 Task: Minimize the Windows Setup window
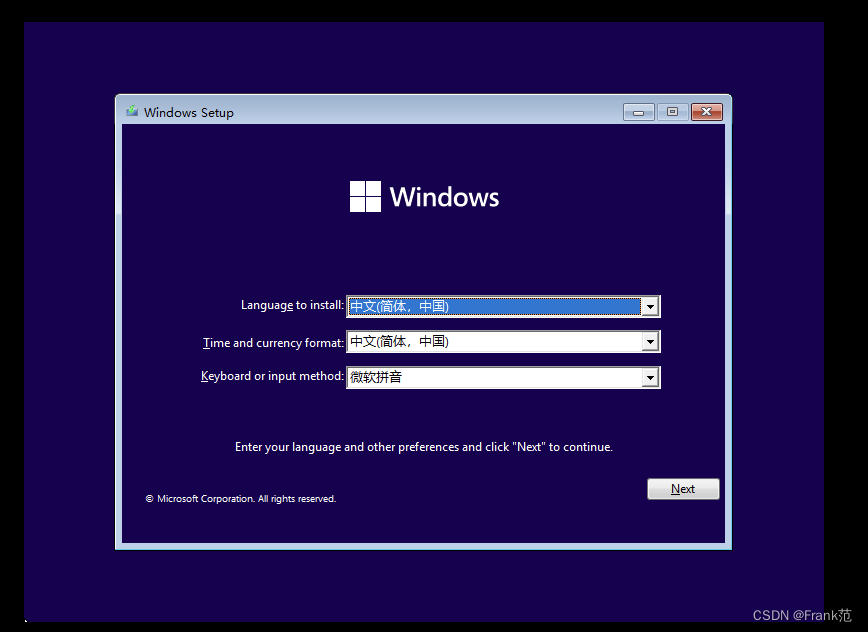(638, 112)
